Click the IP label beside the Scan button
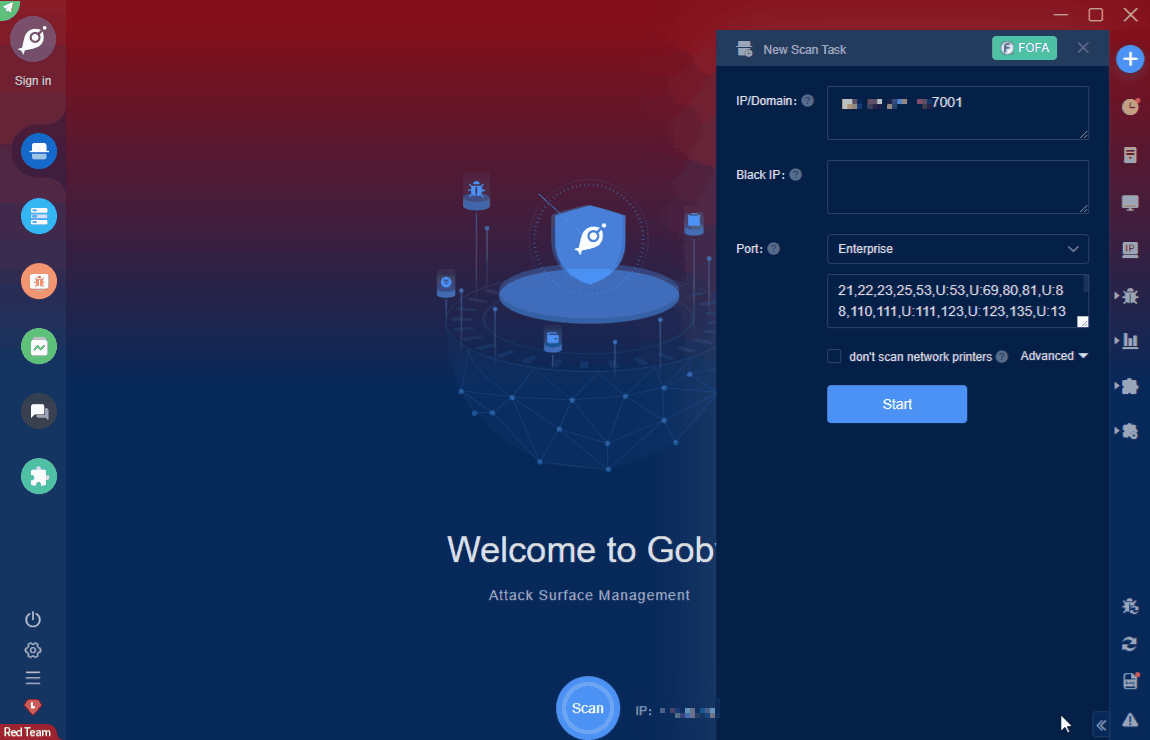The image size is (1150, 740). coord(643,711)
